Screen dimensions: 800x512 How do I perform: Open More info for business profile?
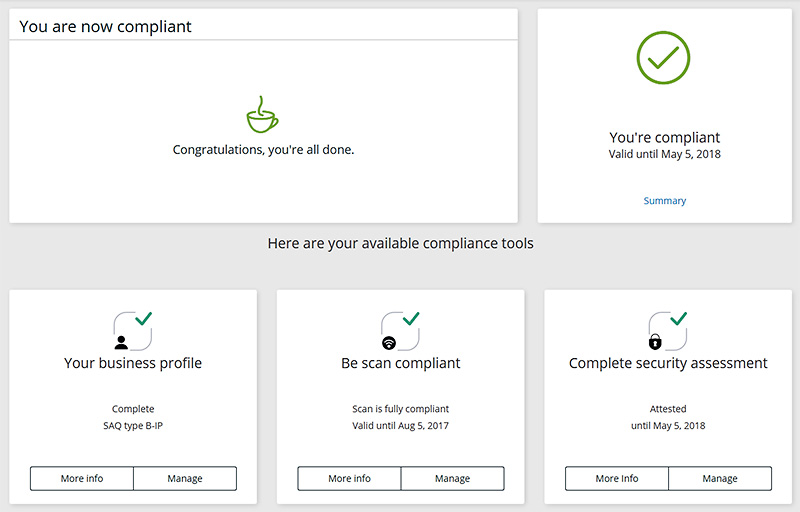(x=82, y=479)
